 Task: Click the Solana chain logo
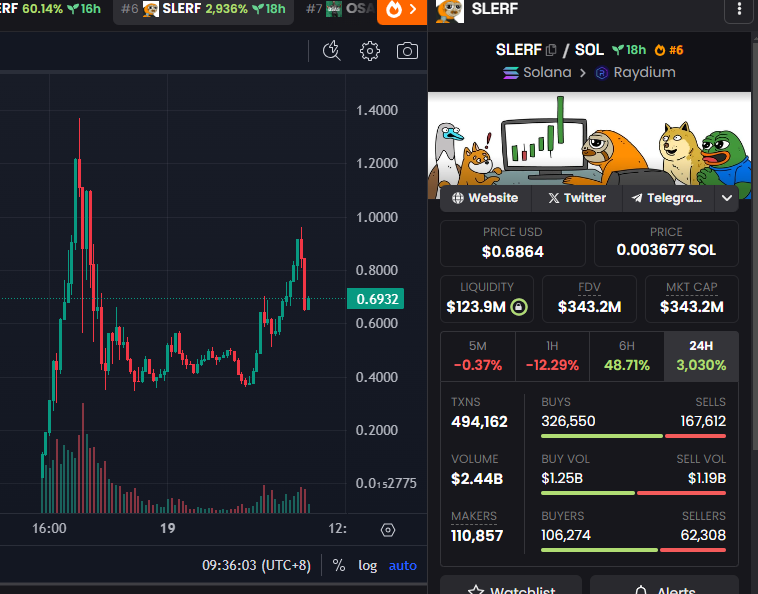(510, 72)
